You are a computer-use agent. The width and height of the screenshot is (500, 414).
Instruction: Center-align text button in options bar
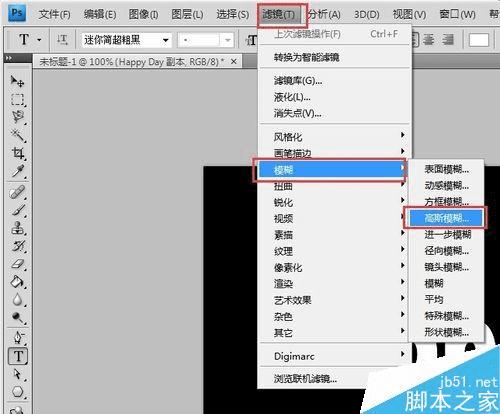click(428, 40)
